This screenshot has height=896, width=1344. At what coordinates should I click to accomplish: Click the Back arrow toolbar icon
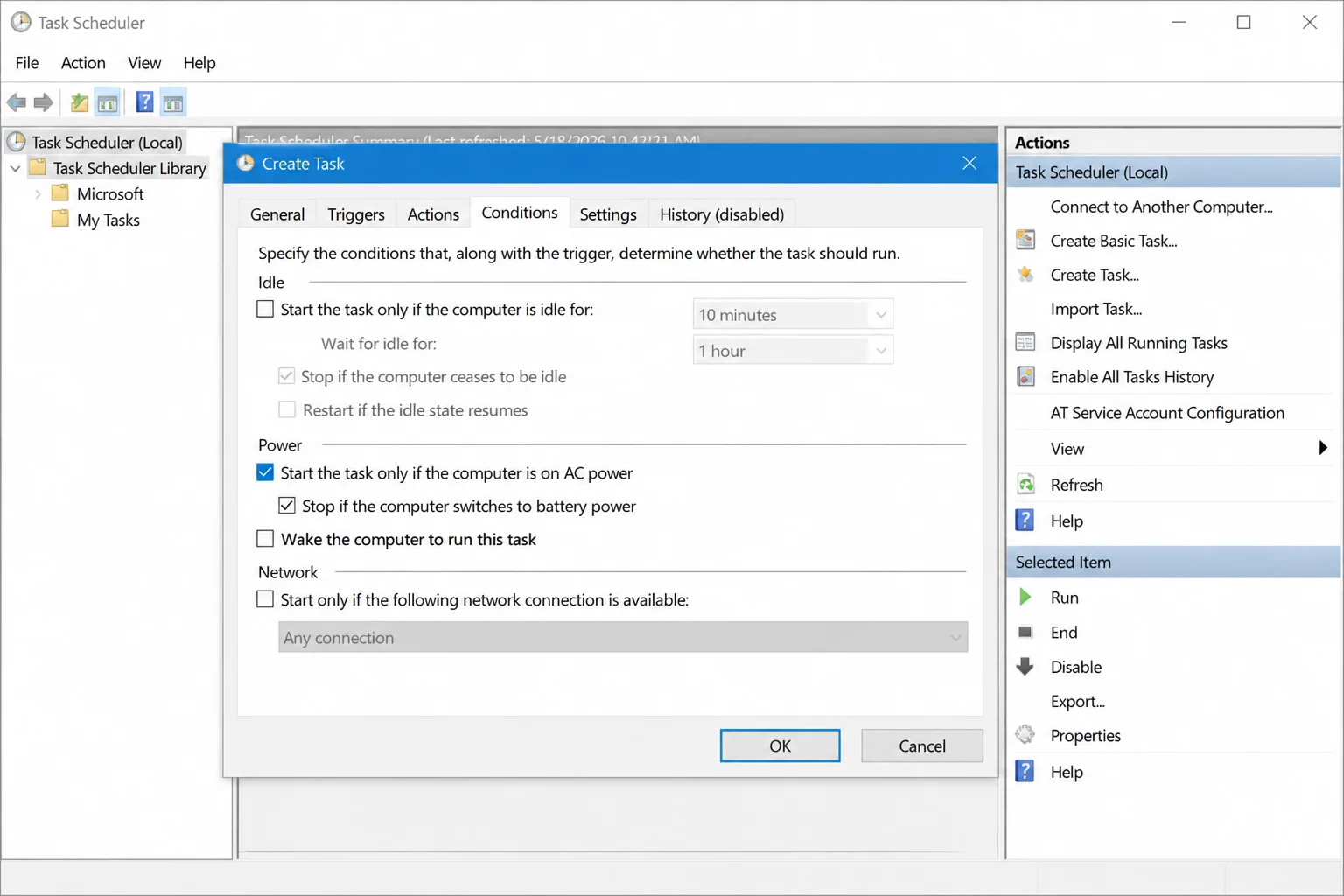point(17,102)
